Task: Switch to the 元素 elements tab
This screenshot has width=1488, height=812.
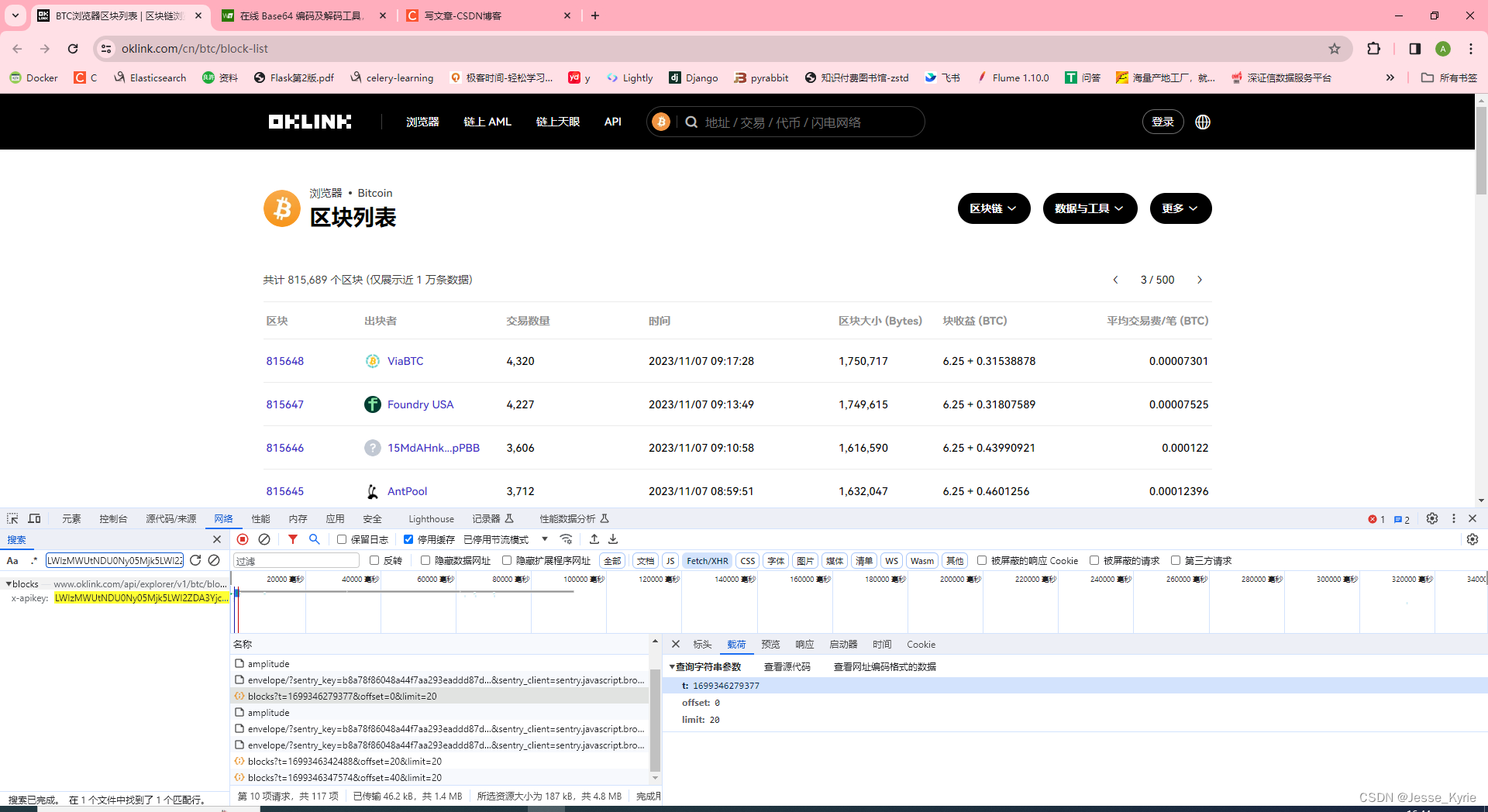Action: pyautogui.click(x=71, y=519)
